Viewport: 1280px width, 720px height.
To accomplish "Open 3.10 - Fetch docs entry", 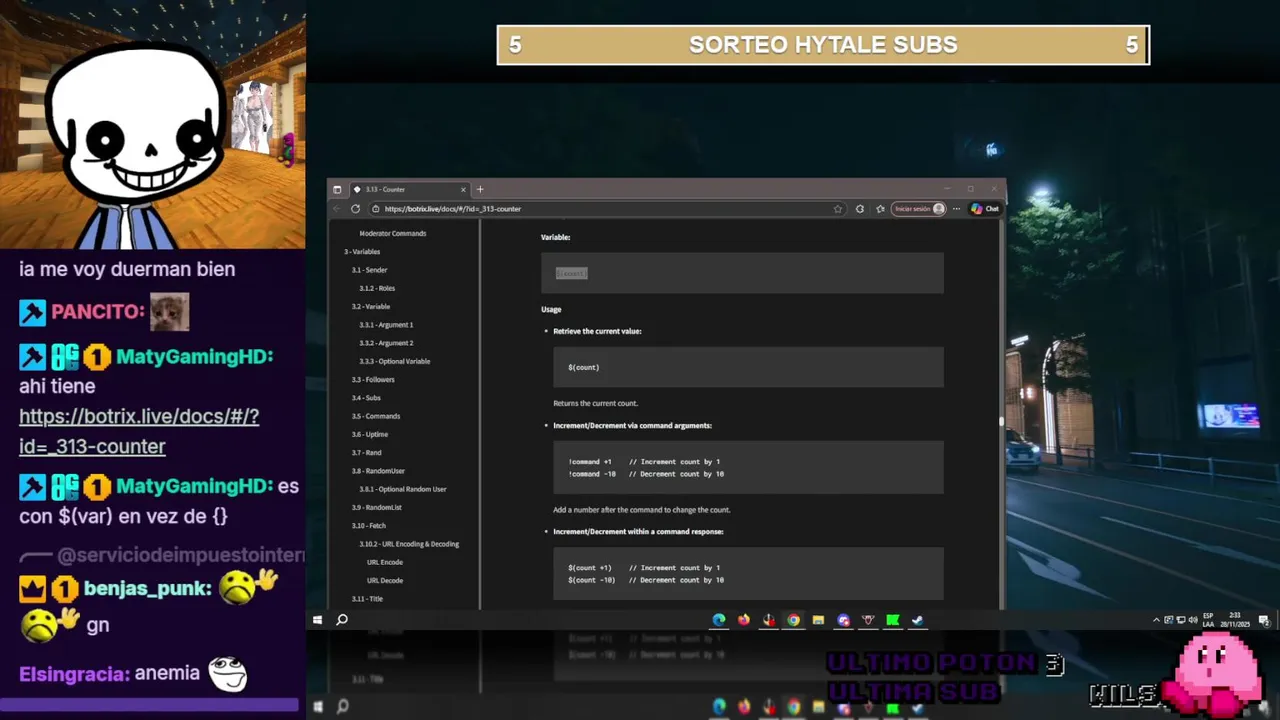I will coord(368,525).
